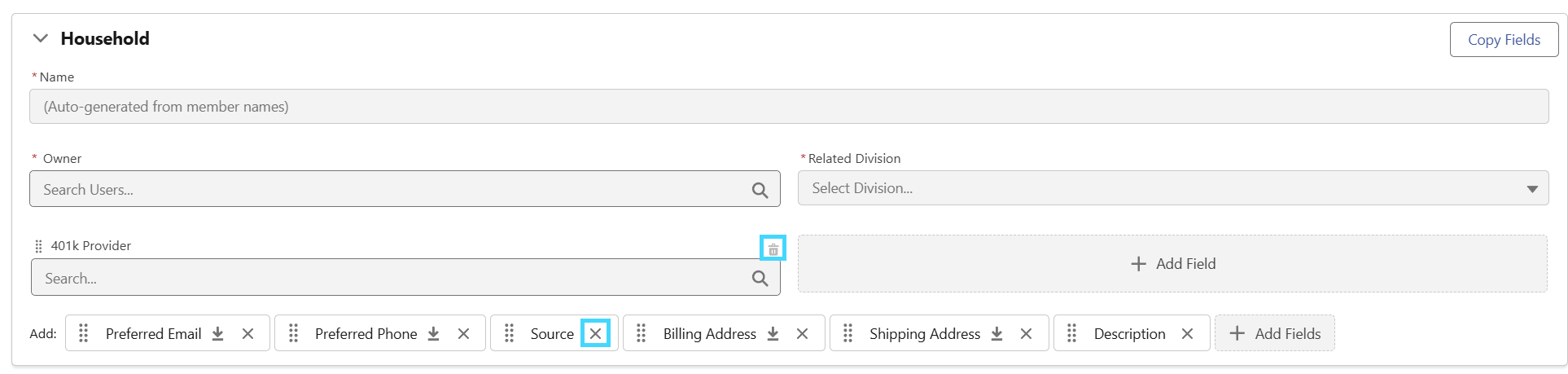The image size is (1568, 374).
Task: Click the download arrow on Shipping Address
Action: (x=996, y=333)
